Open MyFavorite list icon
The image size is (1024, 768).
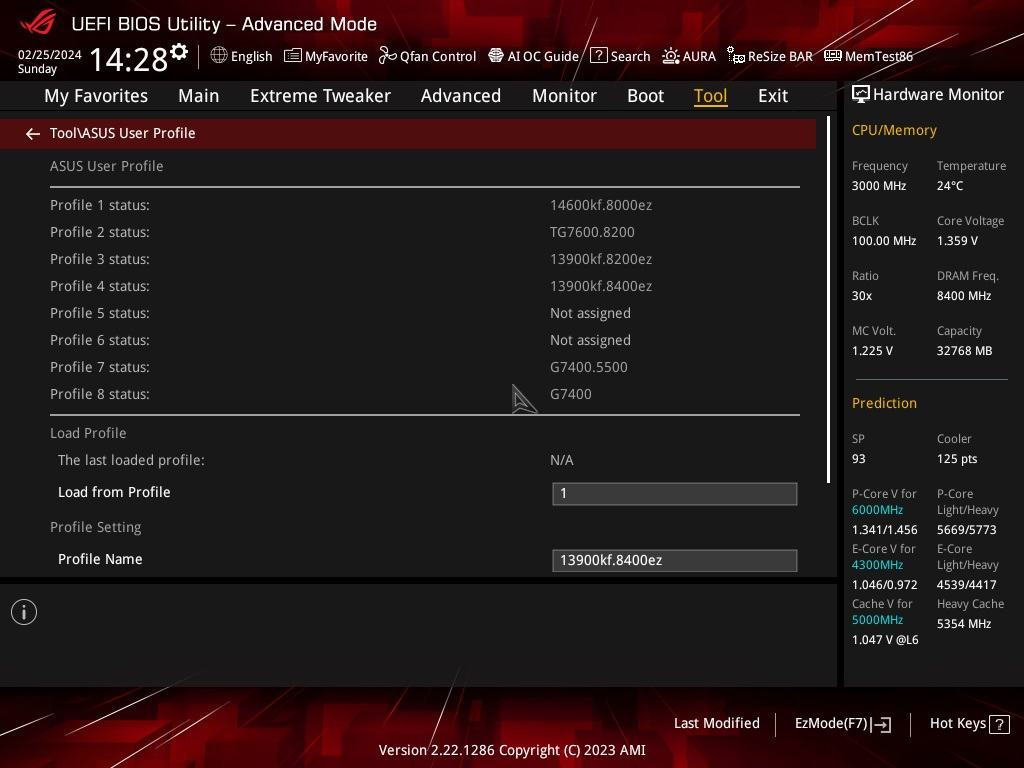tap(293, 56)
